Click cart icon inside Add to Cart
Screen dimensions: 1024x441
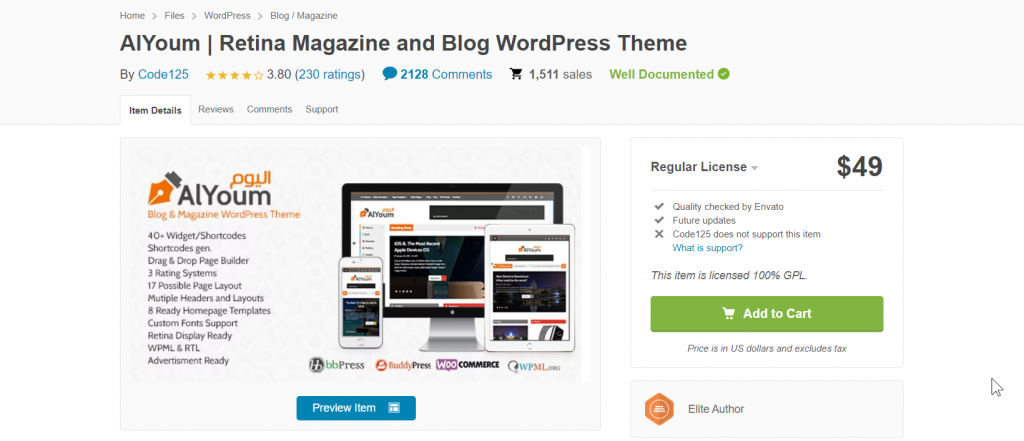coord(729,314)
